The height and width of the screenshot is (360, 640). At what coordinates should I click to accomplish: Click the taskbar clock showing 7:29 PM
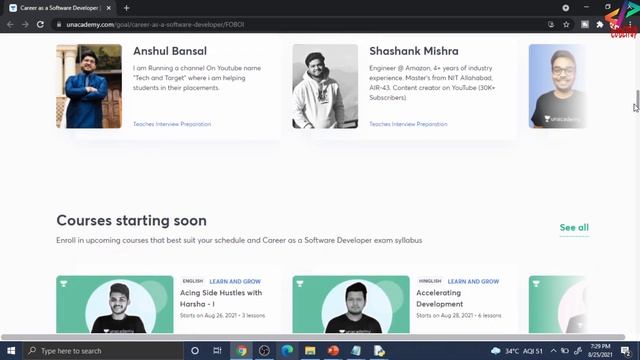pos(600,351)
